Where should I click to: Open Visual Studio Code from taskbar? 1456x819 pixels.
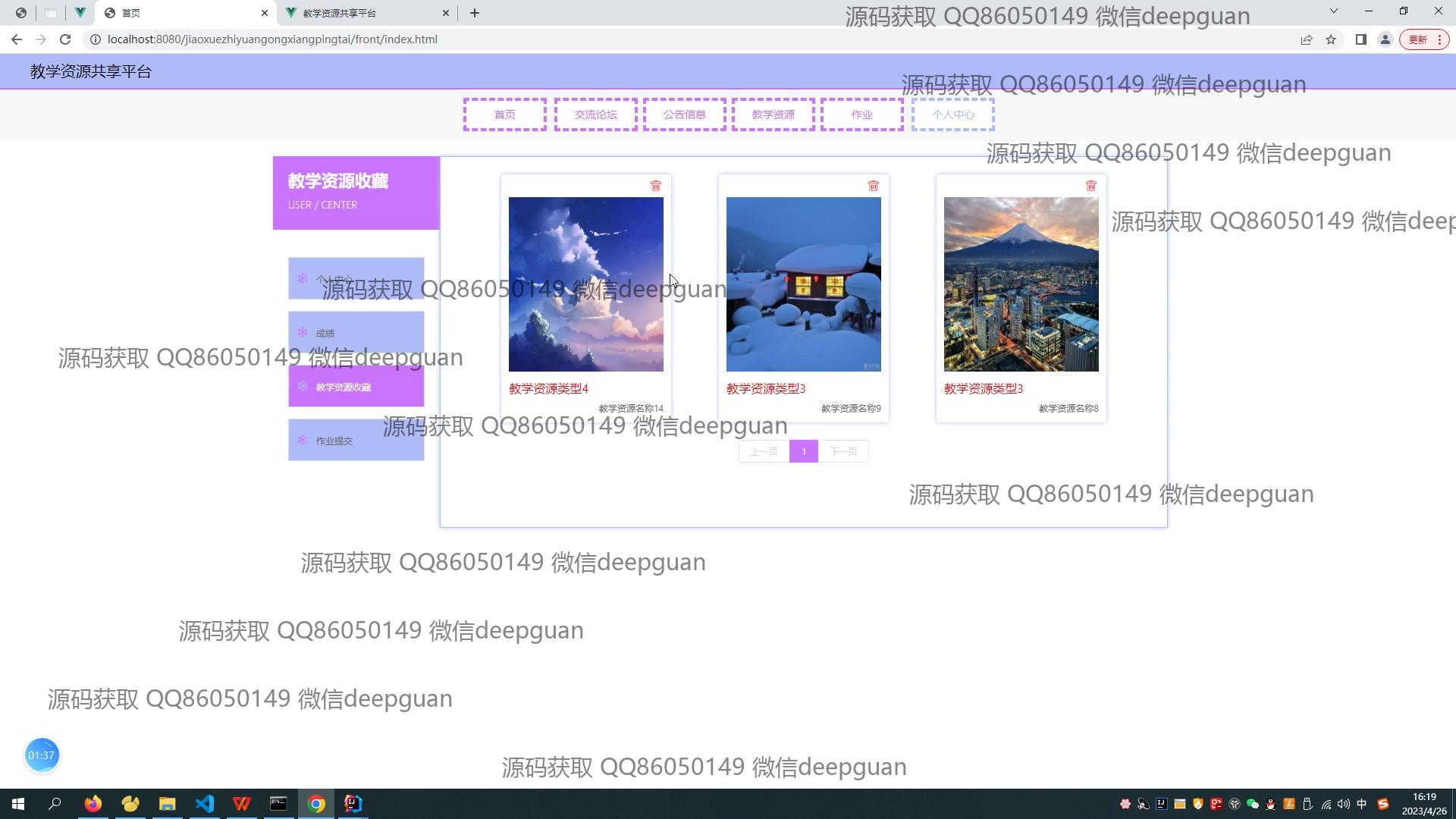coord(205,804)
